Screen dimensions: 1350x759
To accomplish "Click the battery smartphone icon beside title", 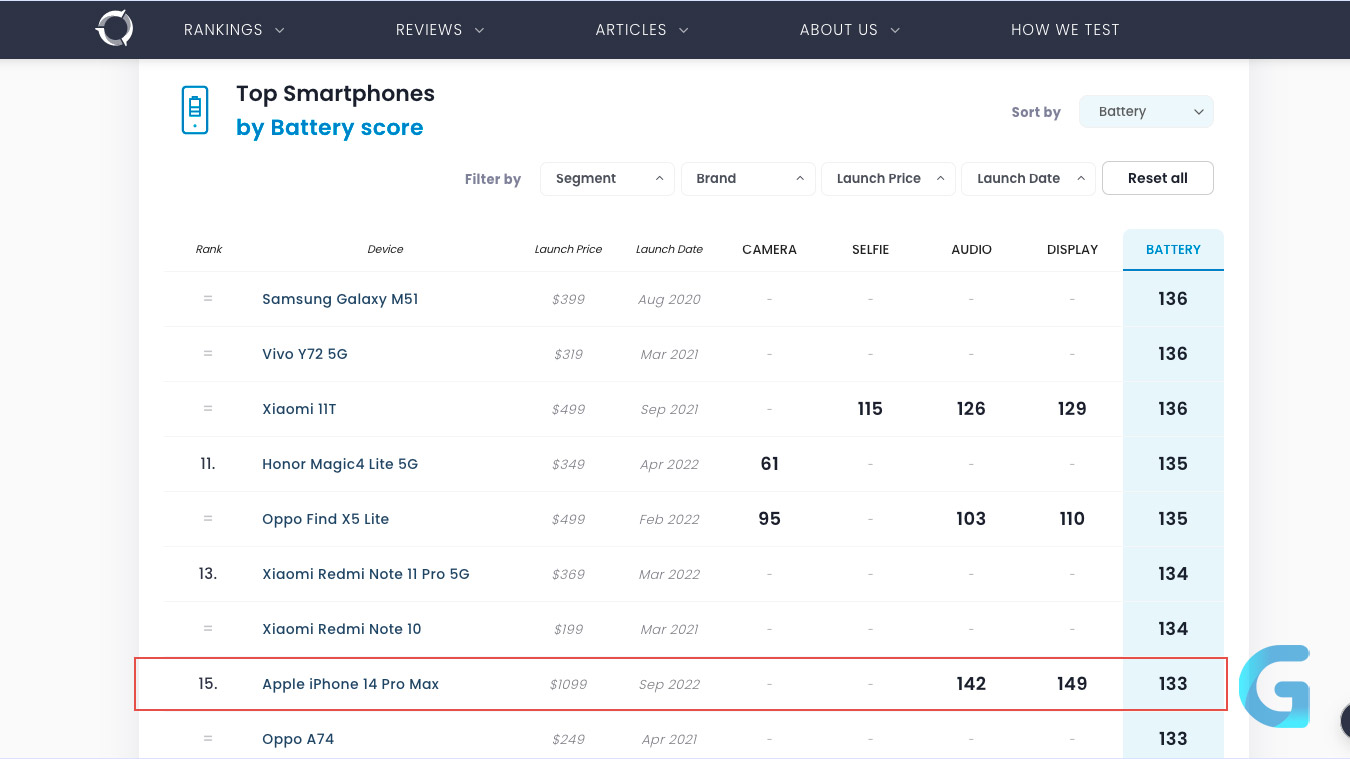I will click(195, 110).
